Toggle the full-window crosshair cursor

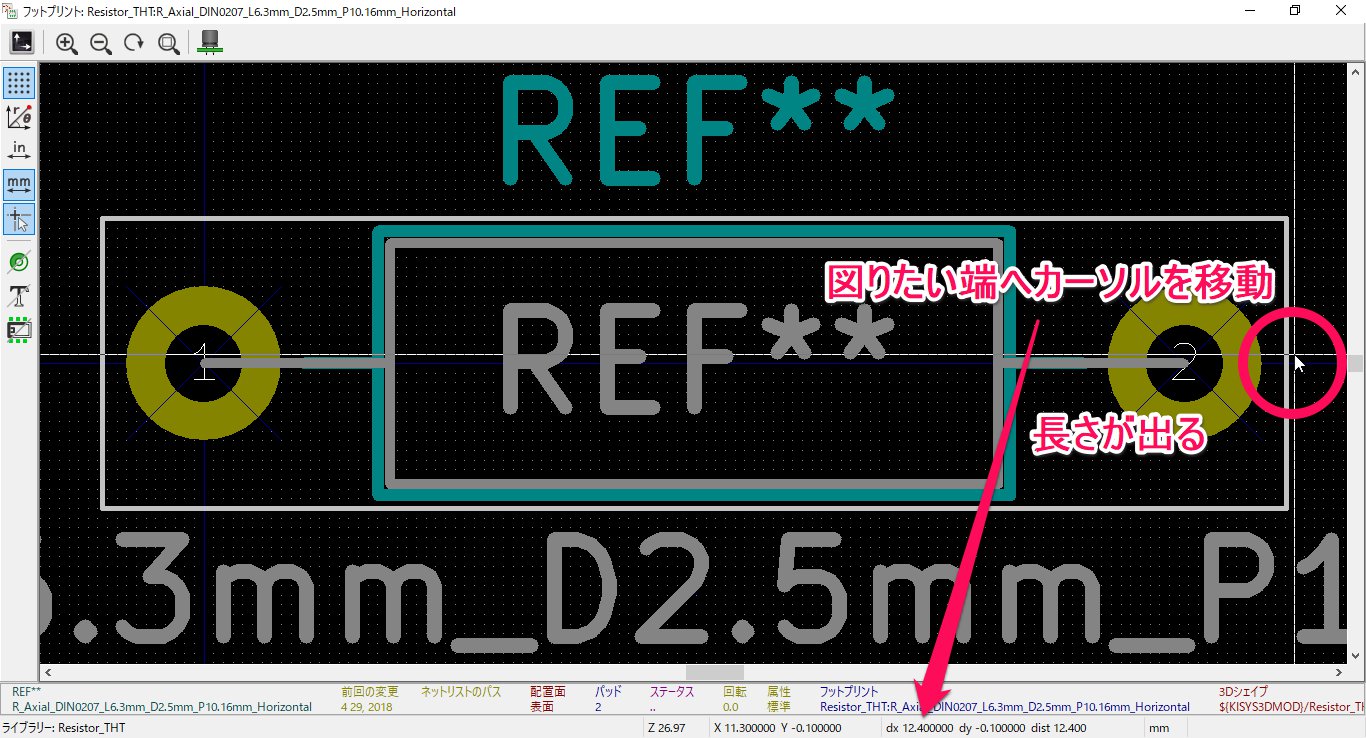point(18,220)
